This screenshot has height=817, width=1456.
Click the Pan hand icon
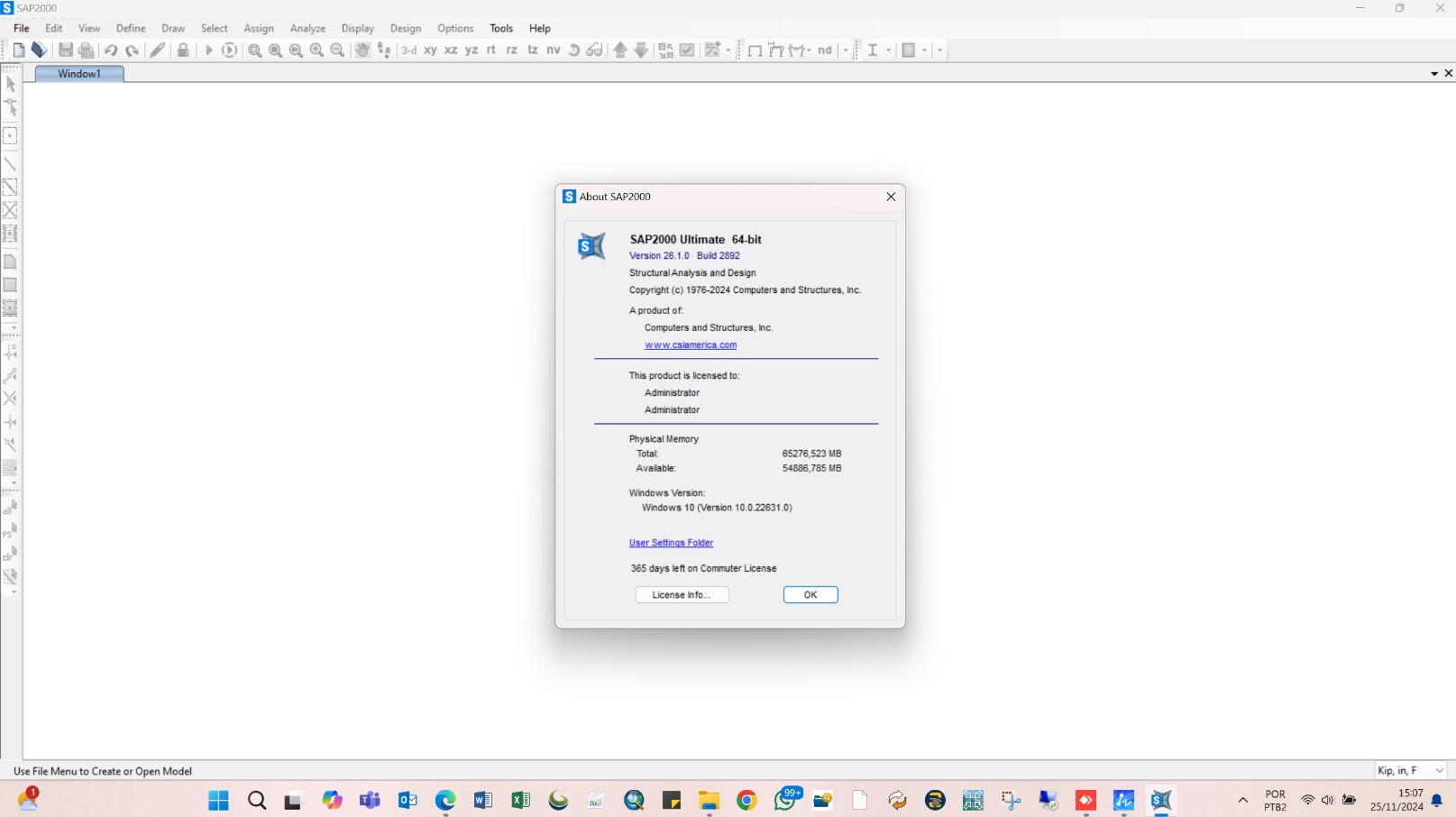362,50
